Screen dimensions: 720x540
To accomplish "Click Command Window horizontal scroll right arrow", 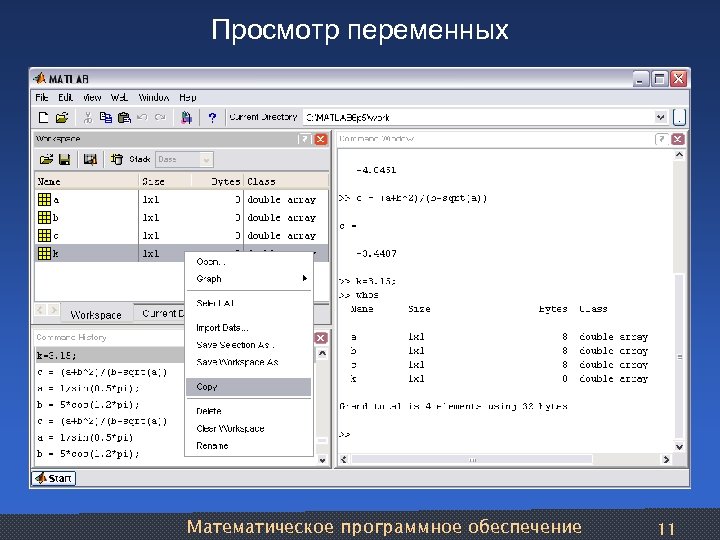I will tap(666, 459).
